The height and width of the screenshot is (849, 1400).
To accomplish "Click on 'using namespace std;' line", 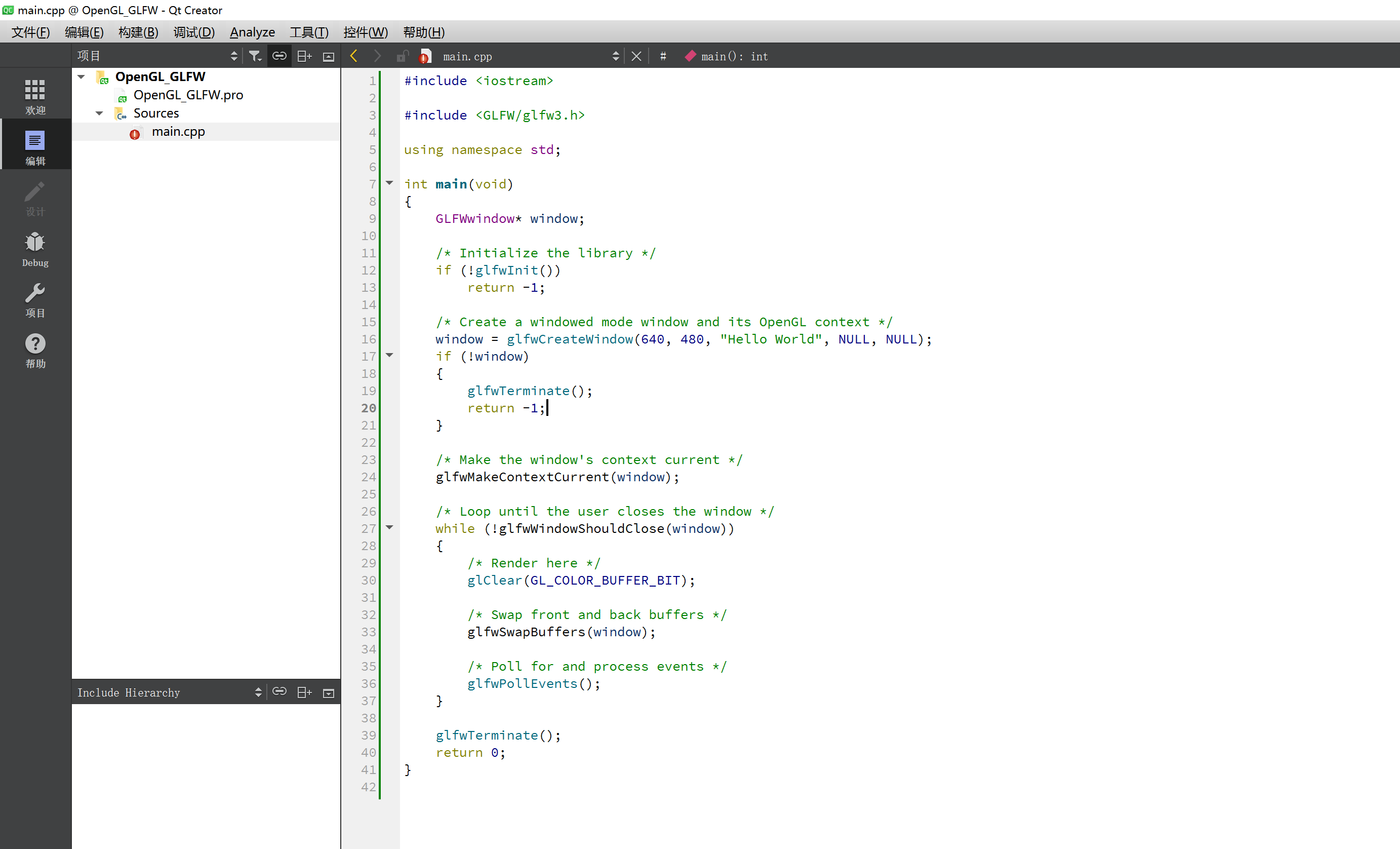I will pos(483,150).
